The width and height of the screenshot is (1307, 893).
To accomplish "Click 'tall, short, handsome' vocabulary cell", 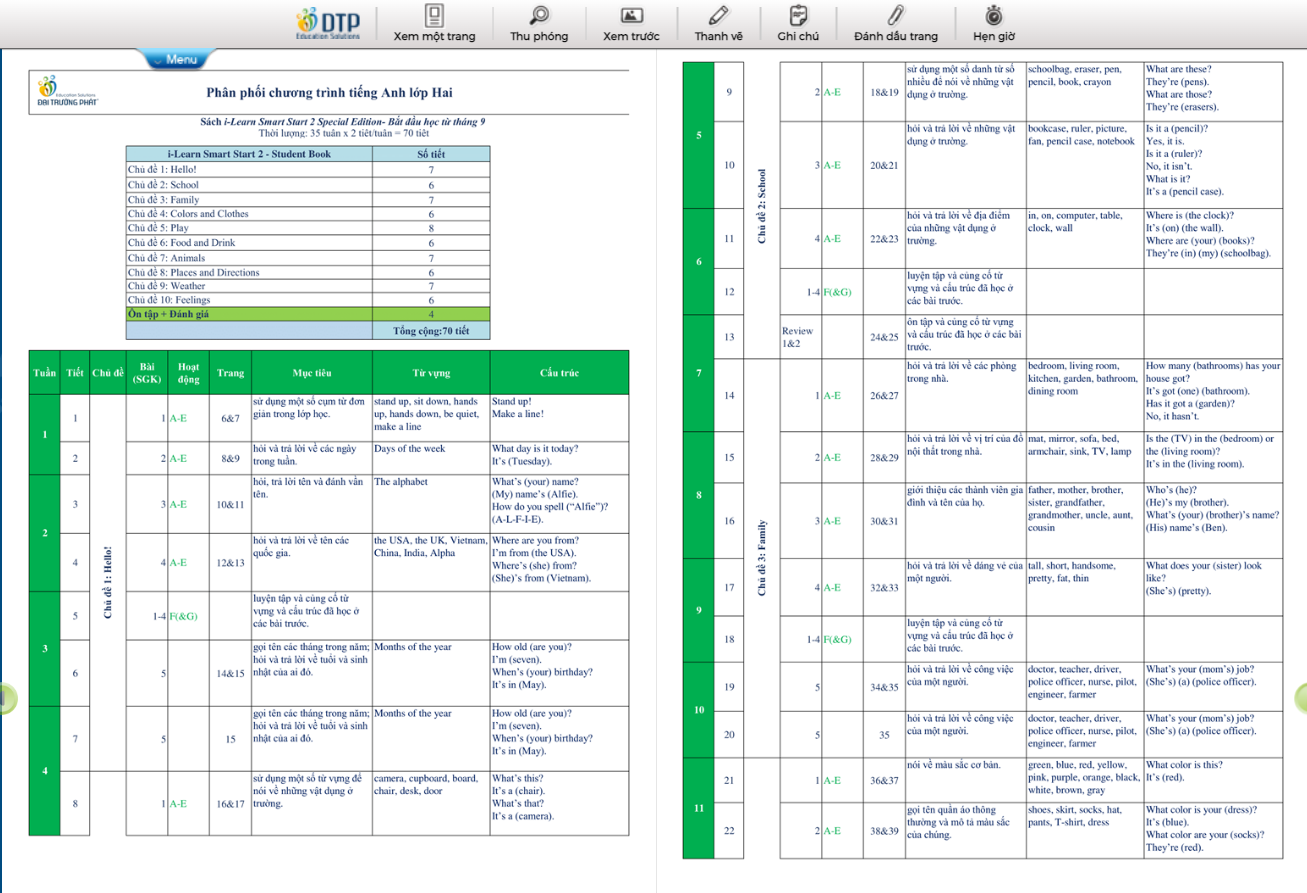I will (x=1085, y=587).
